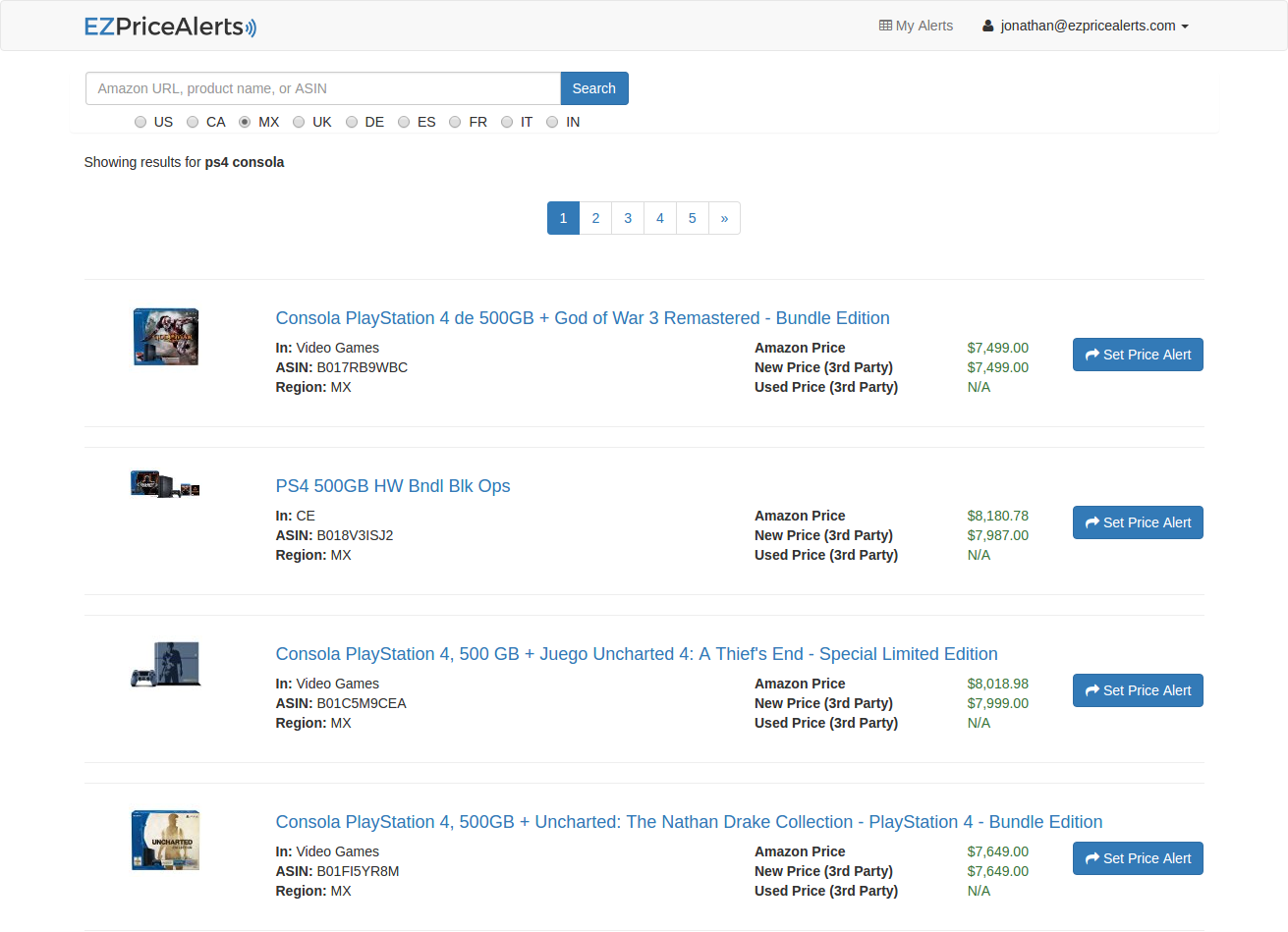Viewport: 1288px width, 932px height.
Task: Select the CA region radio button
Action: [x=193, y=122]
